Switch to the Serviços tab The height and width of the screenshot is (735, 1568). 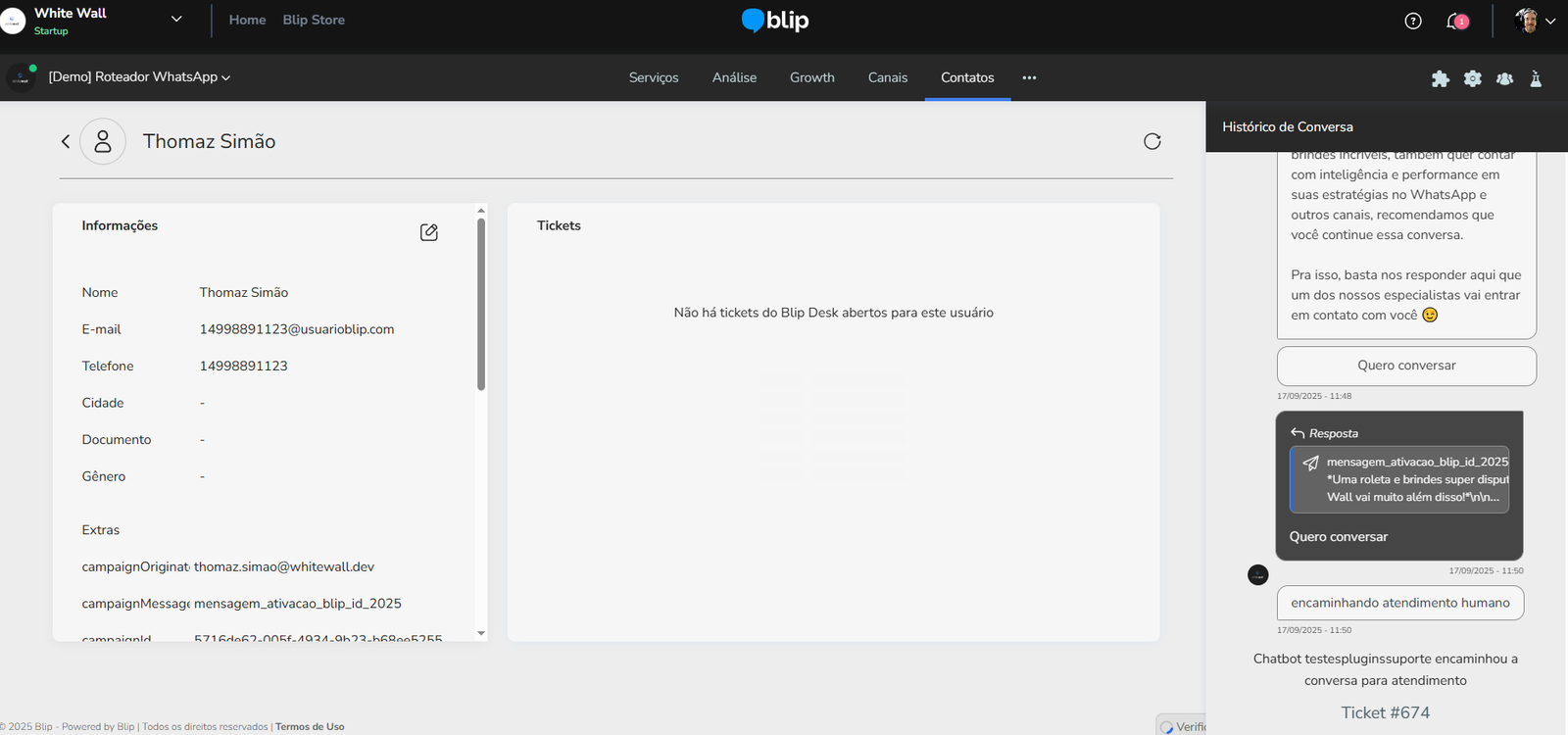[x=654, y=77]
